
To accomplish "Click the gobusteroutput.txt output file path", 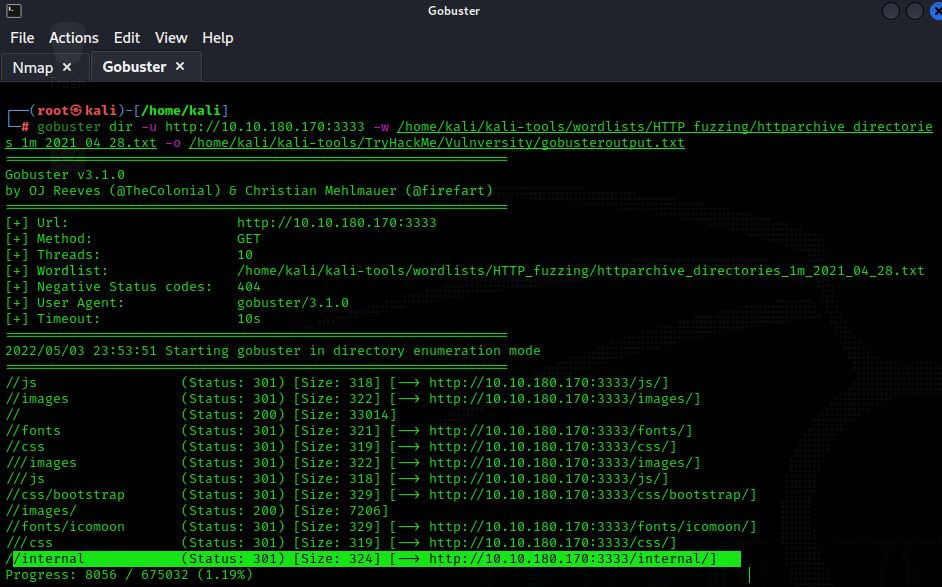I will pos(436,143).
